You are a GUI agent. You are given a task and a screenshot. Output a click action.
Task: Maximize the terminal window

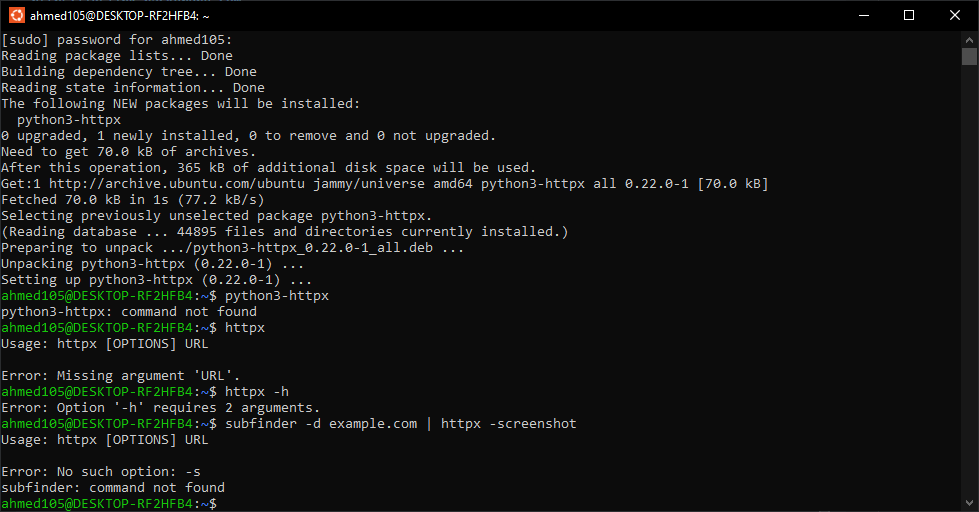tap(909, 15)
